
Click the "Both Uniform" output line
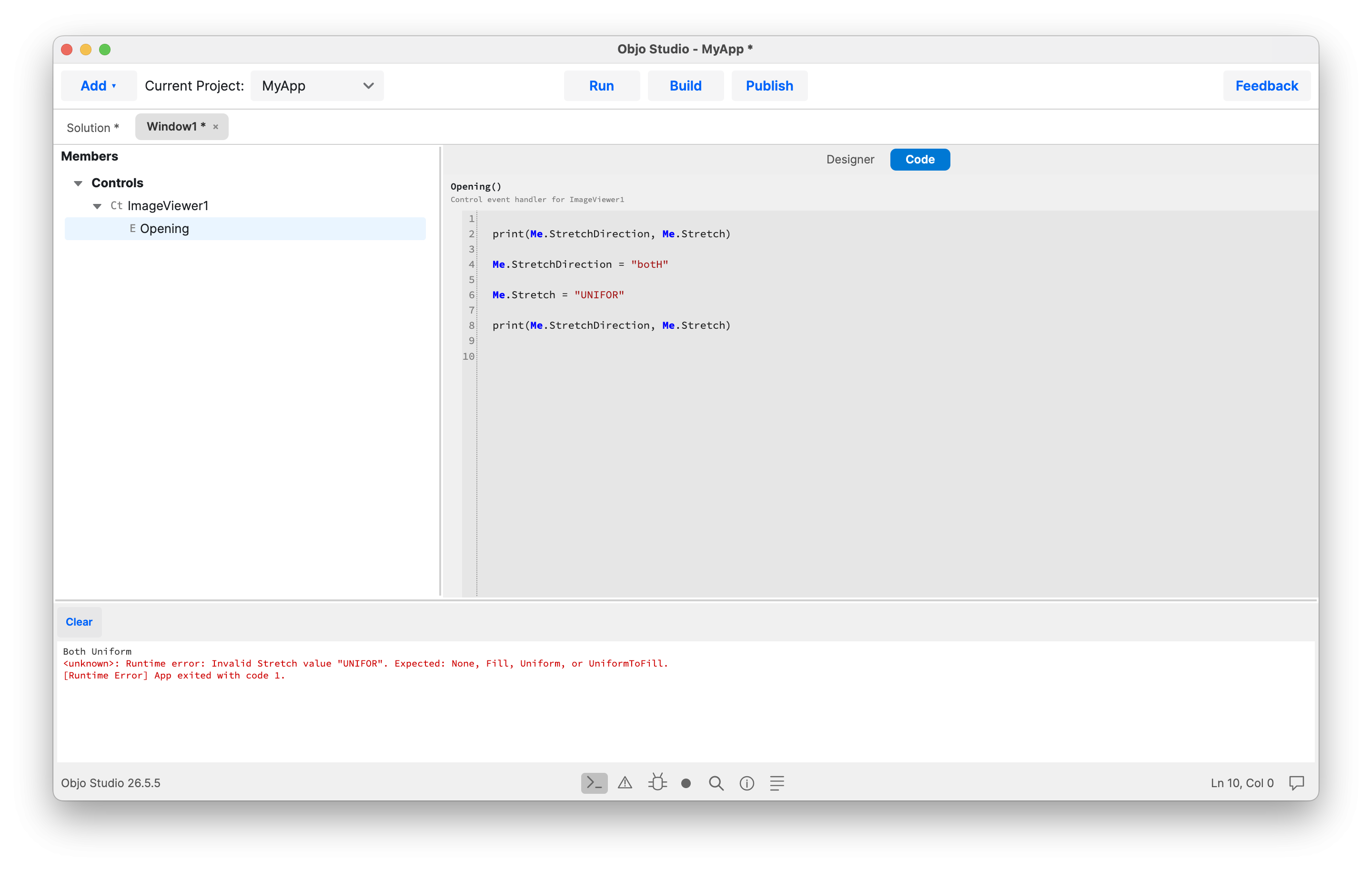(x=97, y=651)
